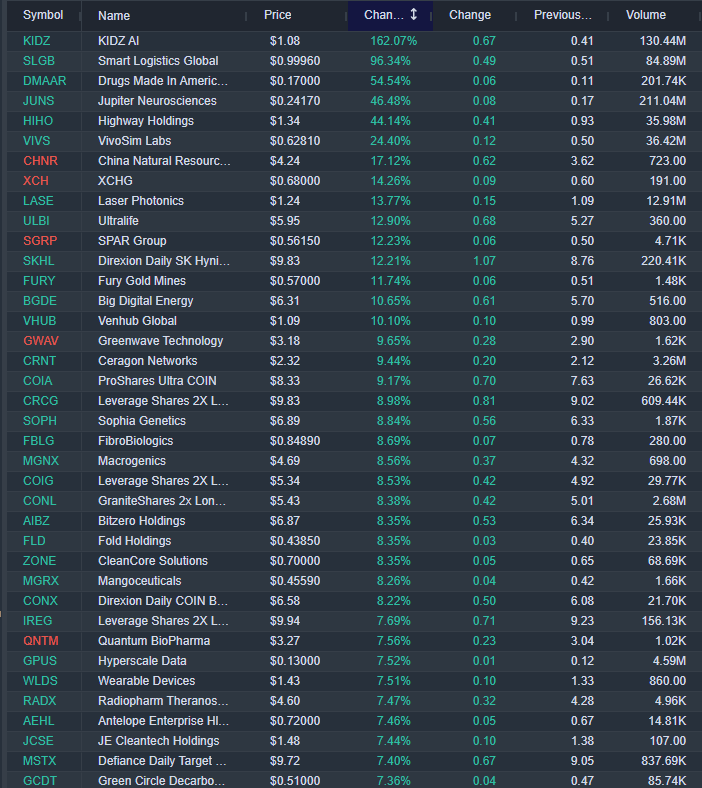Open the red SGRP ticker

[40, 241]
